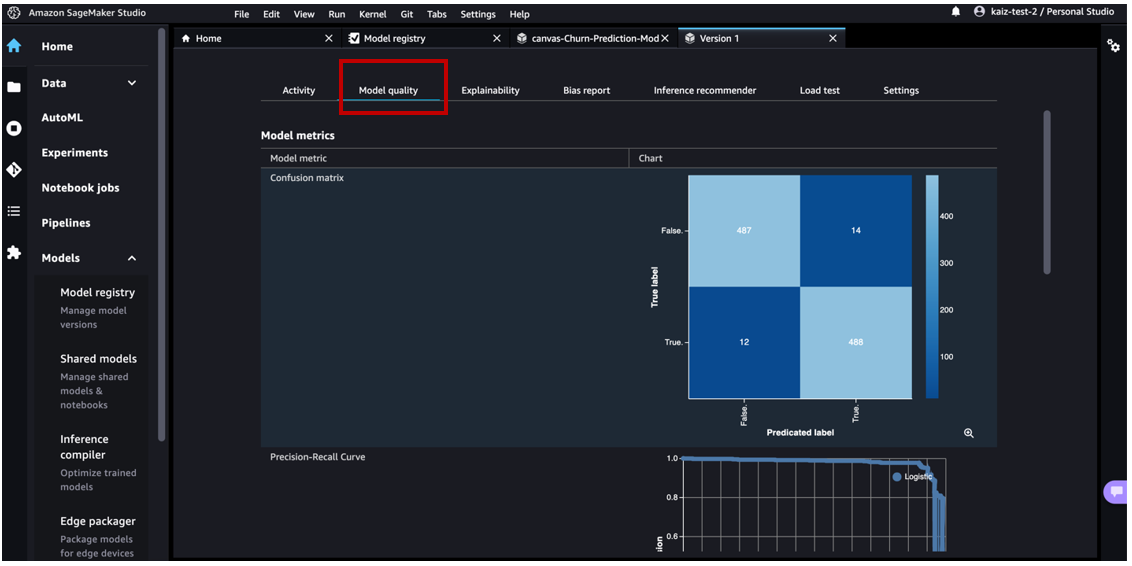Expand the Data section chevron
The height and width of the screenshot is (566, 1132).
(x=132, y=83)
